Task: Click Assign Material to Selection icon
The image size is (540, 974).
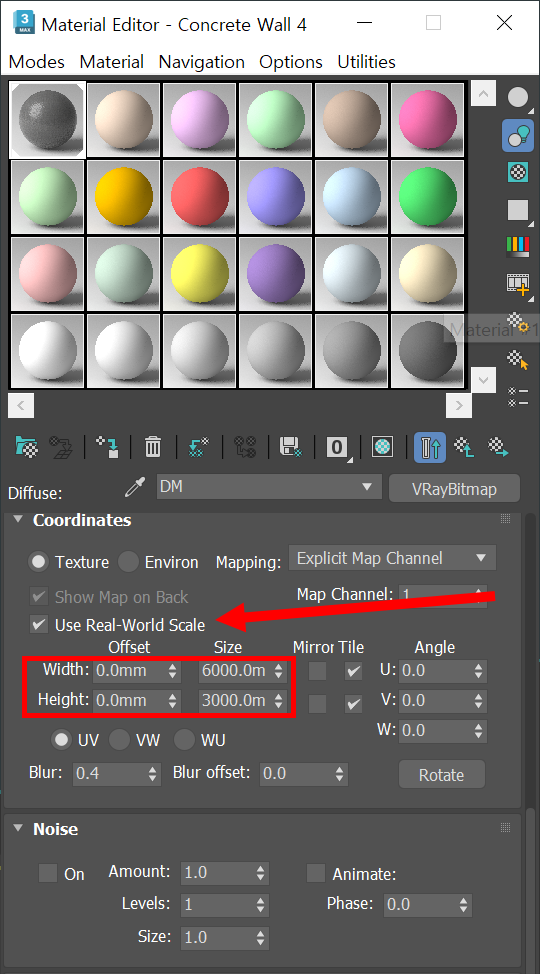Action: 107,447
